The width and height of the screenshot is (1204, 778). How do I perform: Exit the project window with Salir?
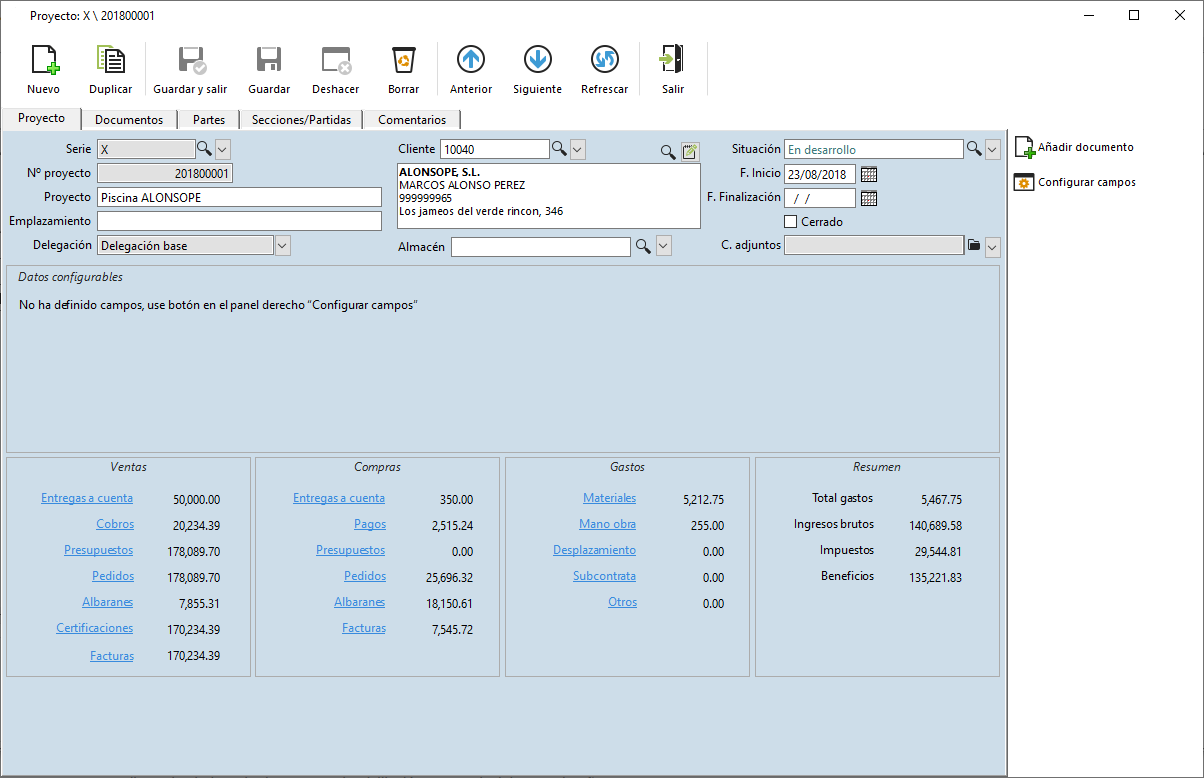click(673, 69)
